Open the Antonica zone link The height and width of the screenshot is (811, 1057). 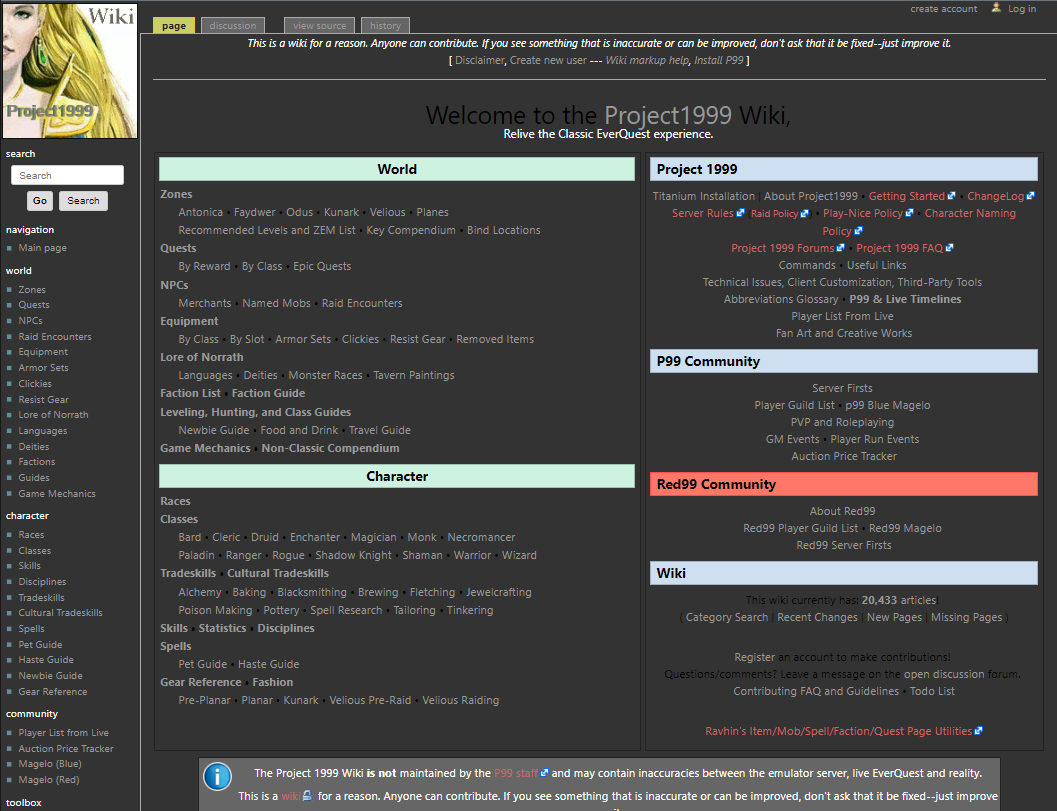coord(200,212)
